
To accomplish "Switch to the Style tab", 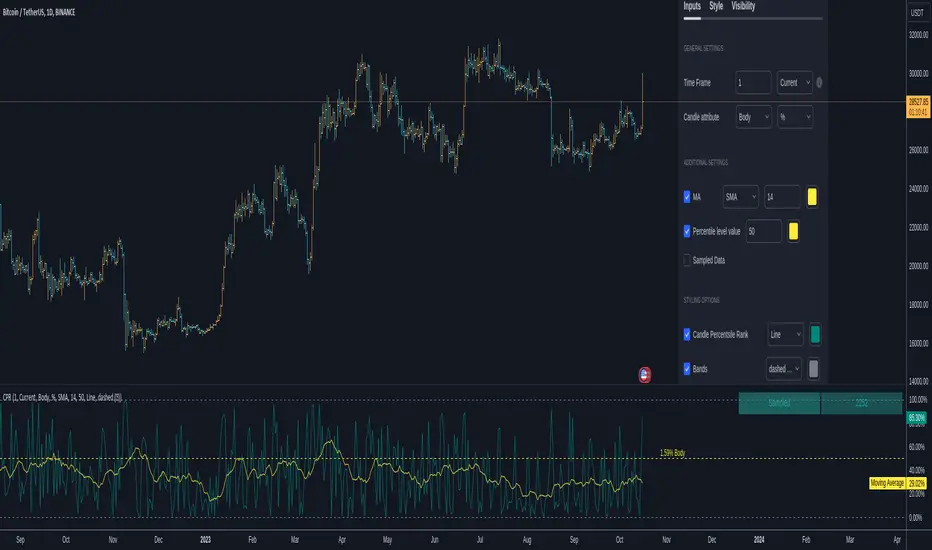I will tap(716, 7).
